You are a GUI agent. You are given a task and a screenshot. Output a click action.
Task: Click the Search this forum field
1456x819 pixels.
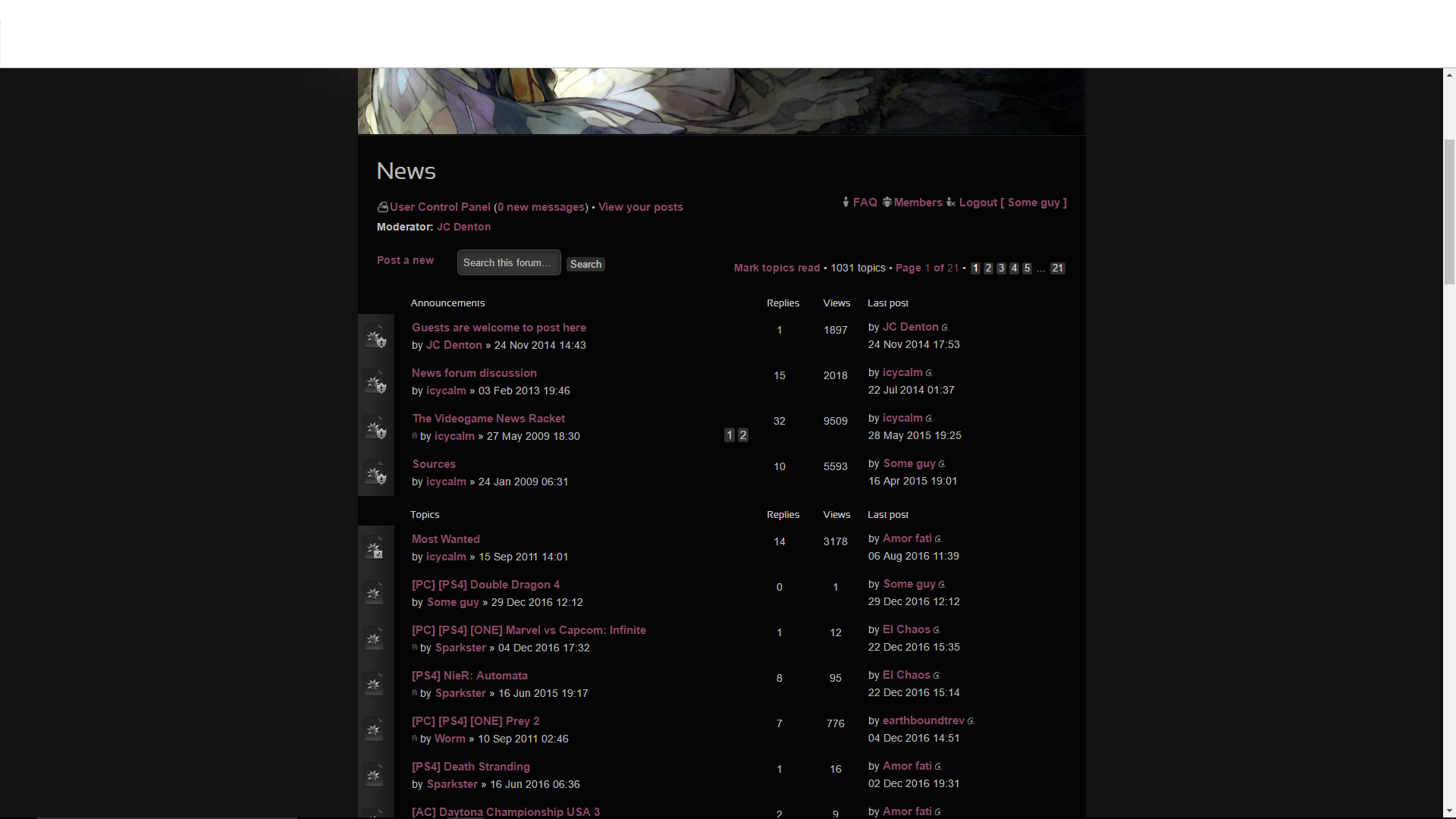click(x=508, y=262)
